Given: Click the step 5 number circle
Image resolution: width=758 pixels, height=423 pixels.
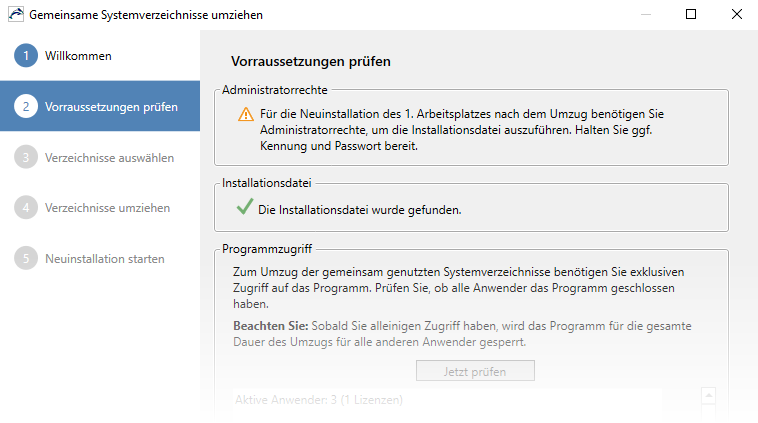Looking at the screenshot, I should click(26, 258).
